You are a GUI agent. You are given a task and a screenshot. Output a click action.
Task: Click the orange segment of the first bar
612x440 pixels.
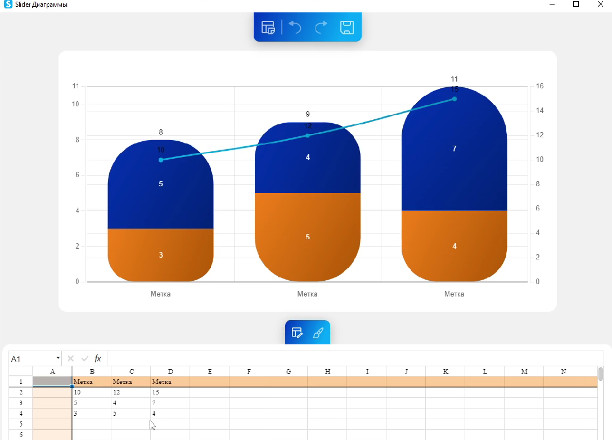(161, 256)
